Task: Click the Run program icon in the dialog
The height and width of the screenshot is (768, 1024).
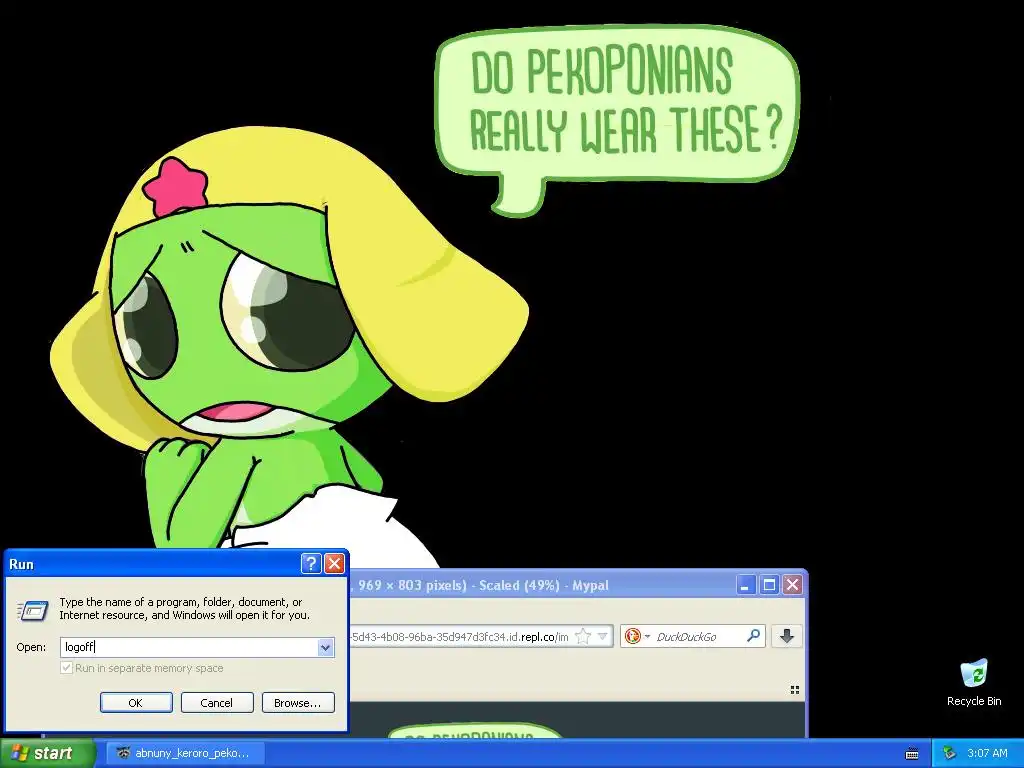Action: tap(32, 611)
